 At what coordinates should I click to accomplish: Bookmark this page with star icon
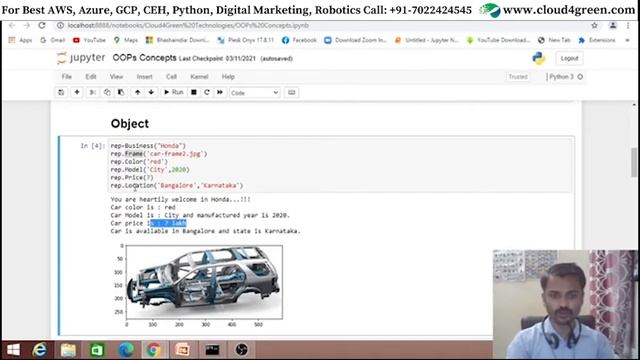594,25
